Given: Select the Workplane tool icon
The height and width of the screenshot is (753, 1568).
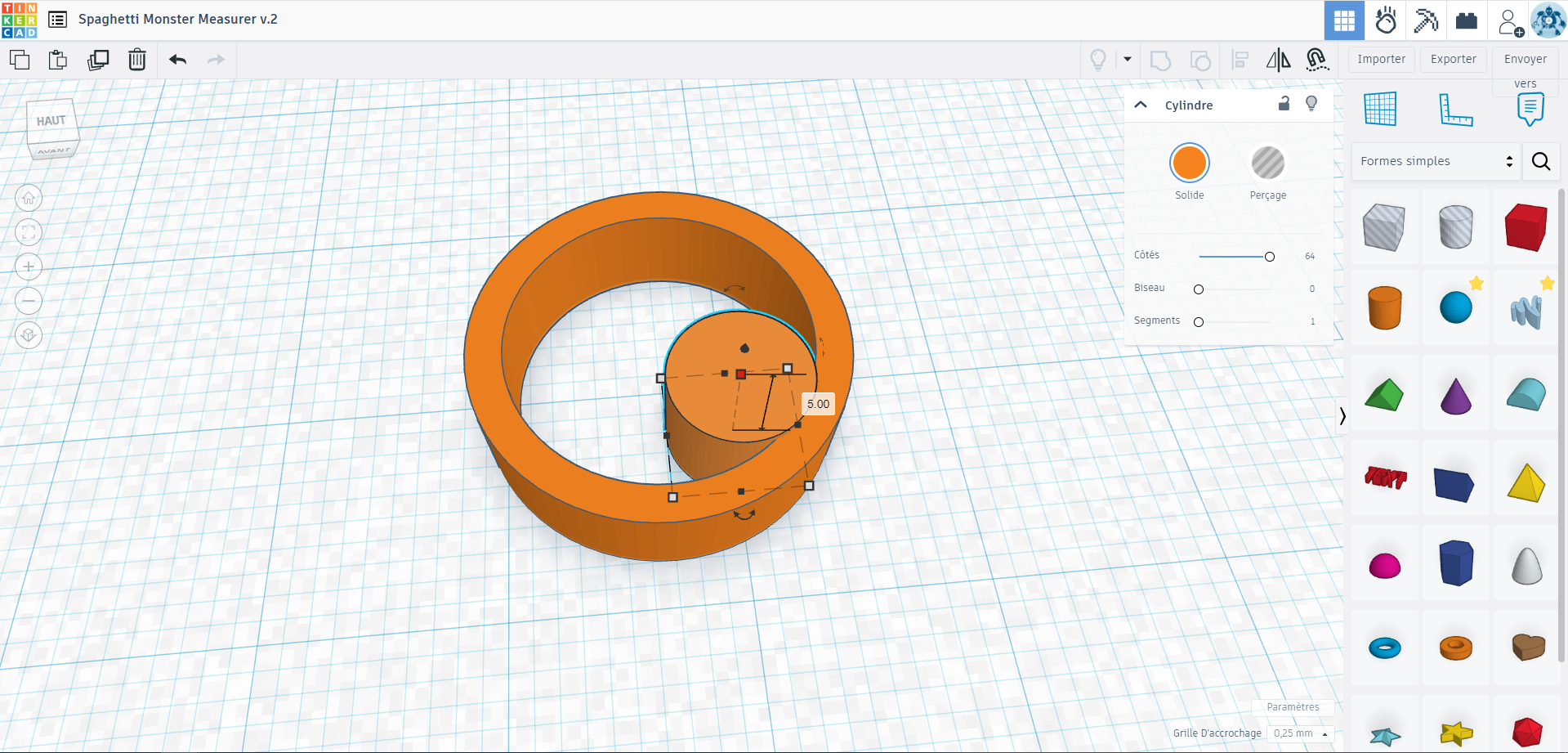Looking at the screenshot, I should click(x=1380, y=109).
